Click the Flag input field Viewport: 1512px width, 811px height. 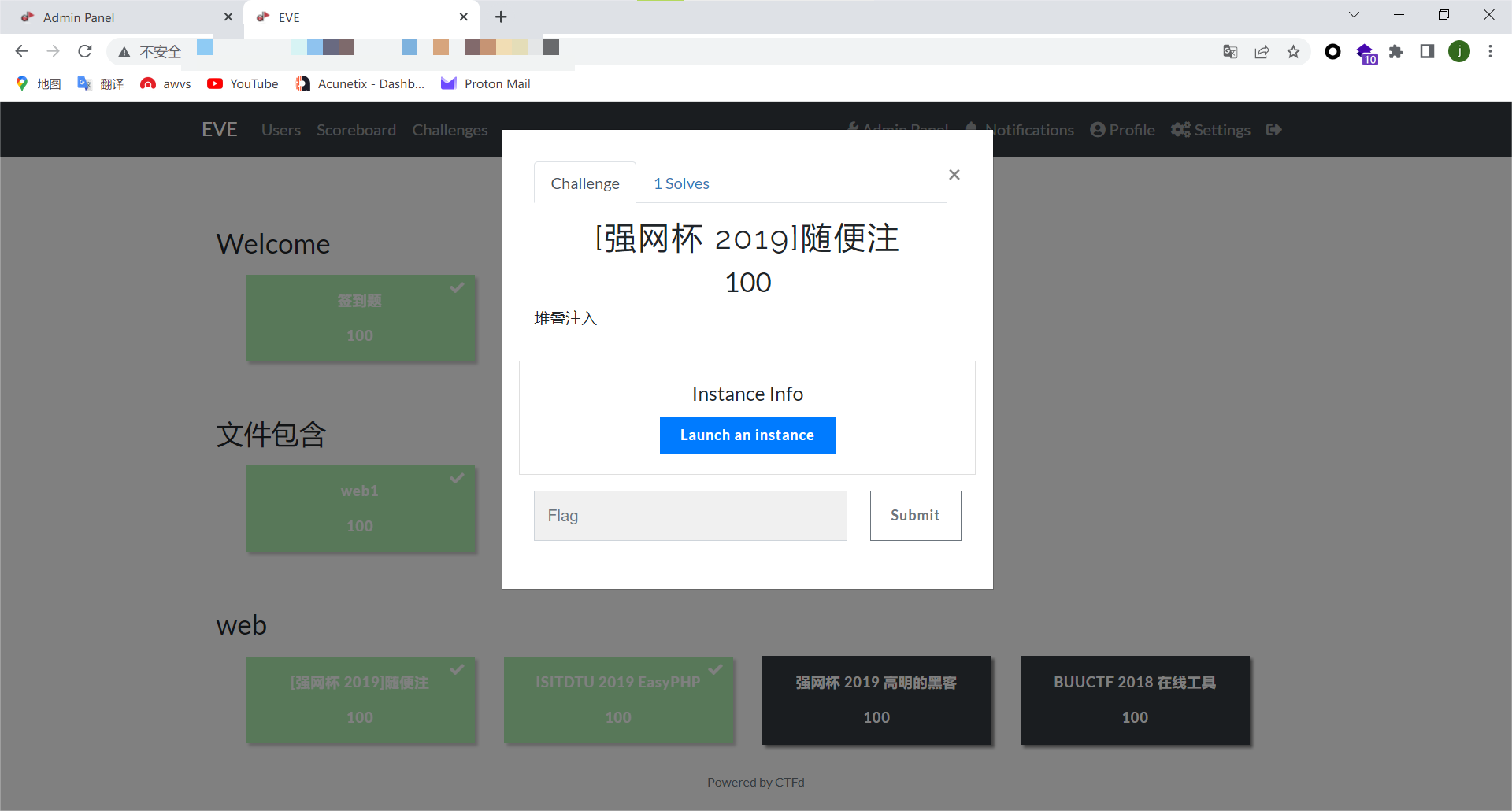click(x=690, y=516)
